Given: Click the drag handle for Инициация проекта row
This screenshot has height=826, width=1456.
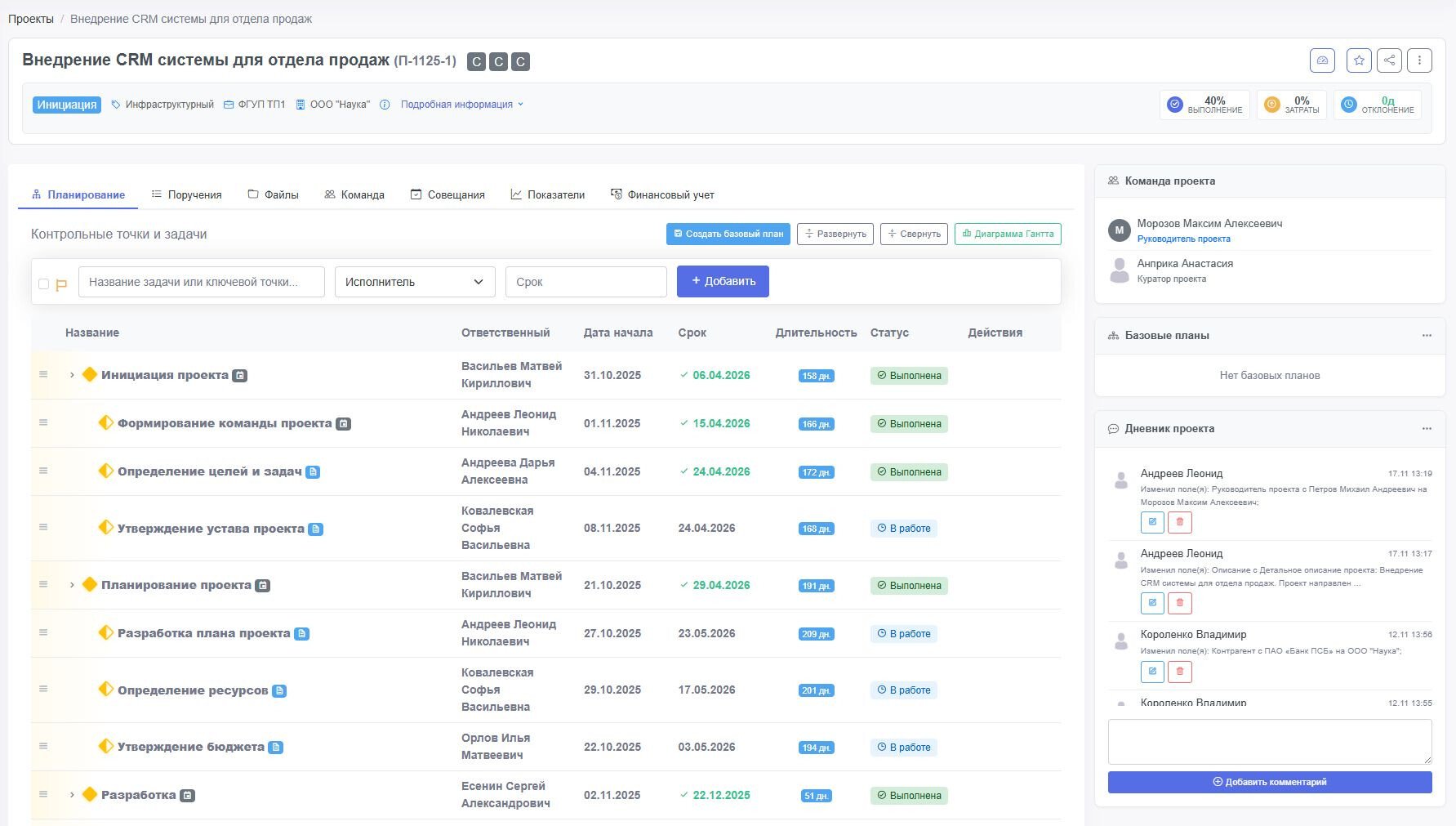Looking at the screenshot, I should click(43, 375).
